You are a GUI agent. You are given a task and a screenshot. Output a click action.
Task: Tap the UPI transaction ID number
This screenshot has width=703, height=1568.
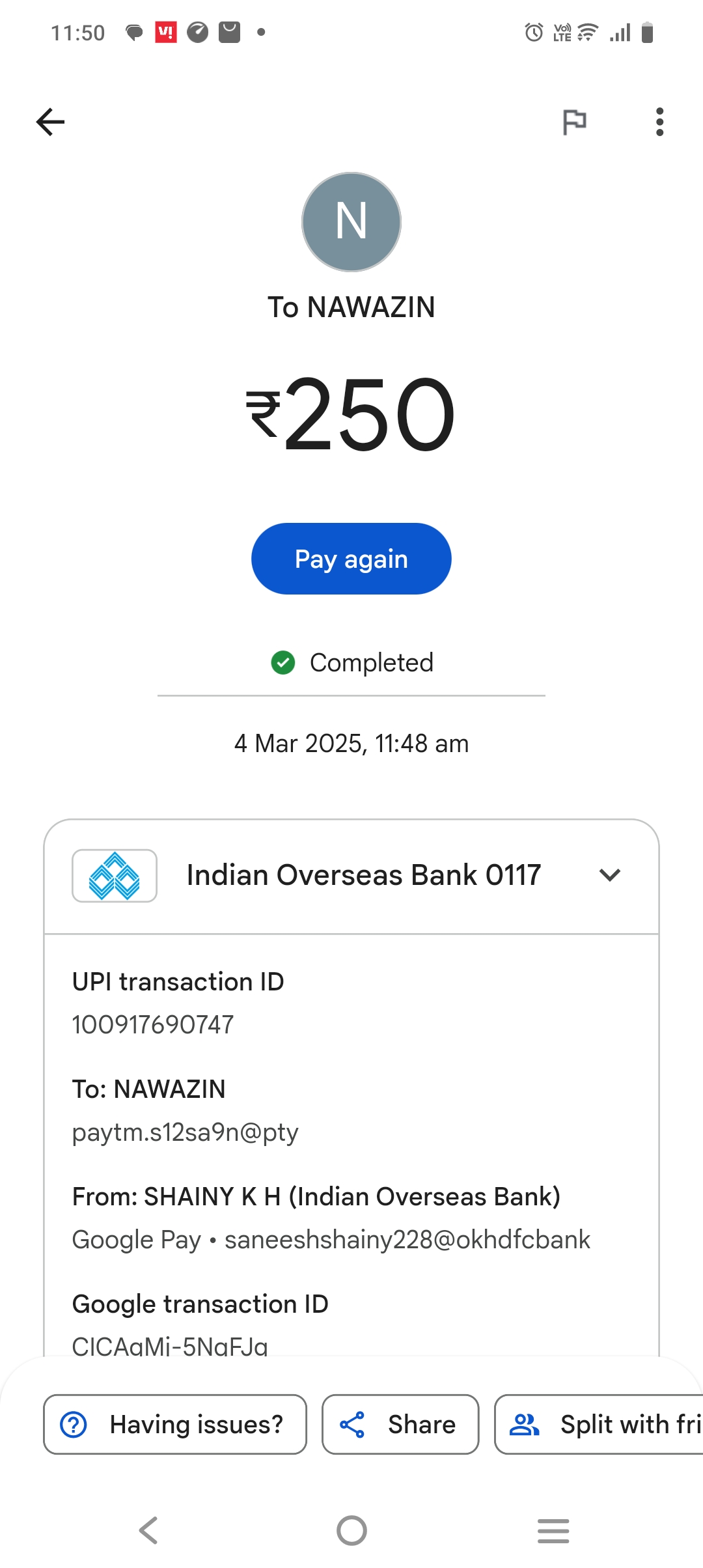153,1025
